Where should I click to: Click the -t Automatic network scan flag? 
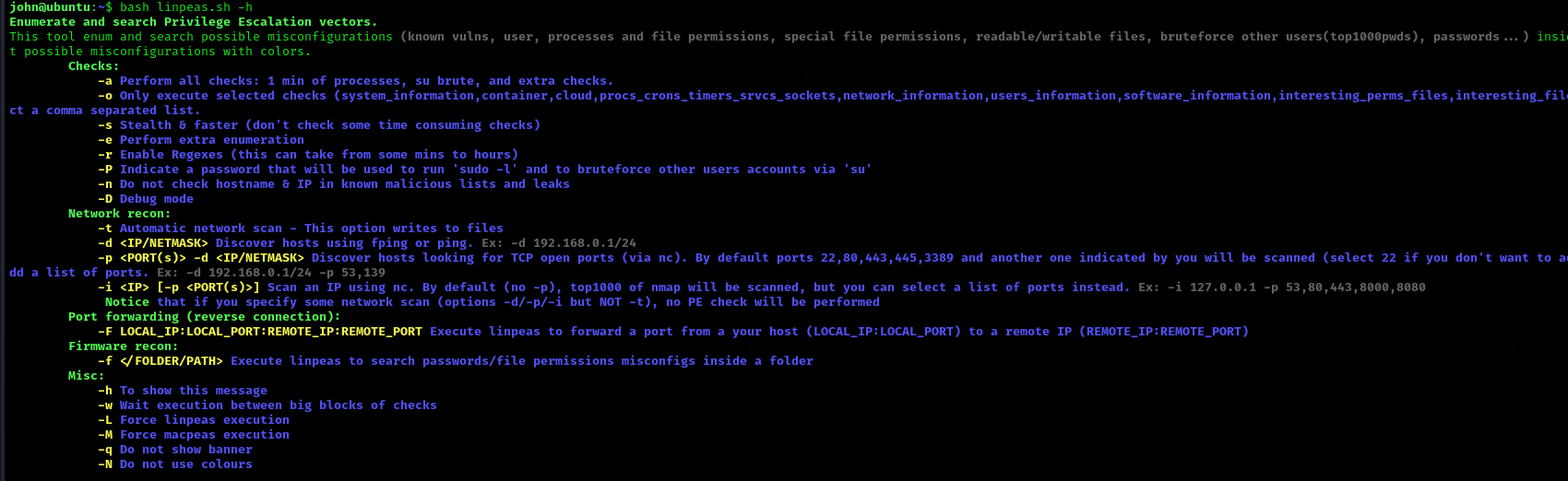(x=105, y=229)
